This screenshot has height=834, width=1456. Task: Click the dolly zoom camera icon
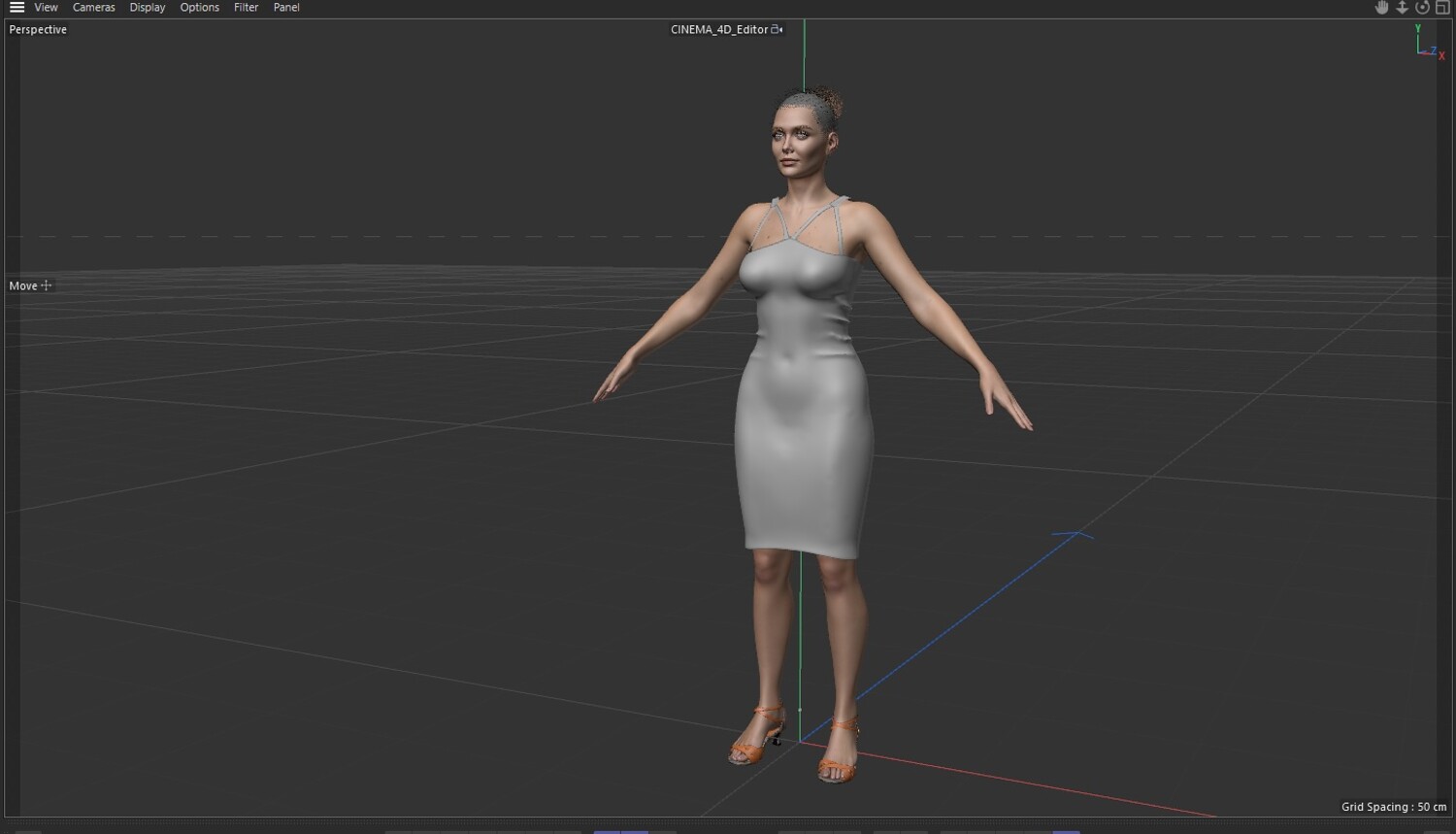click(1402, 7)
